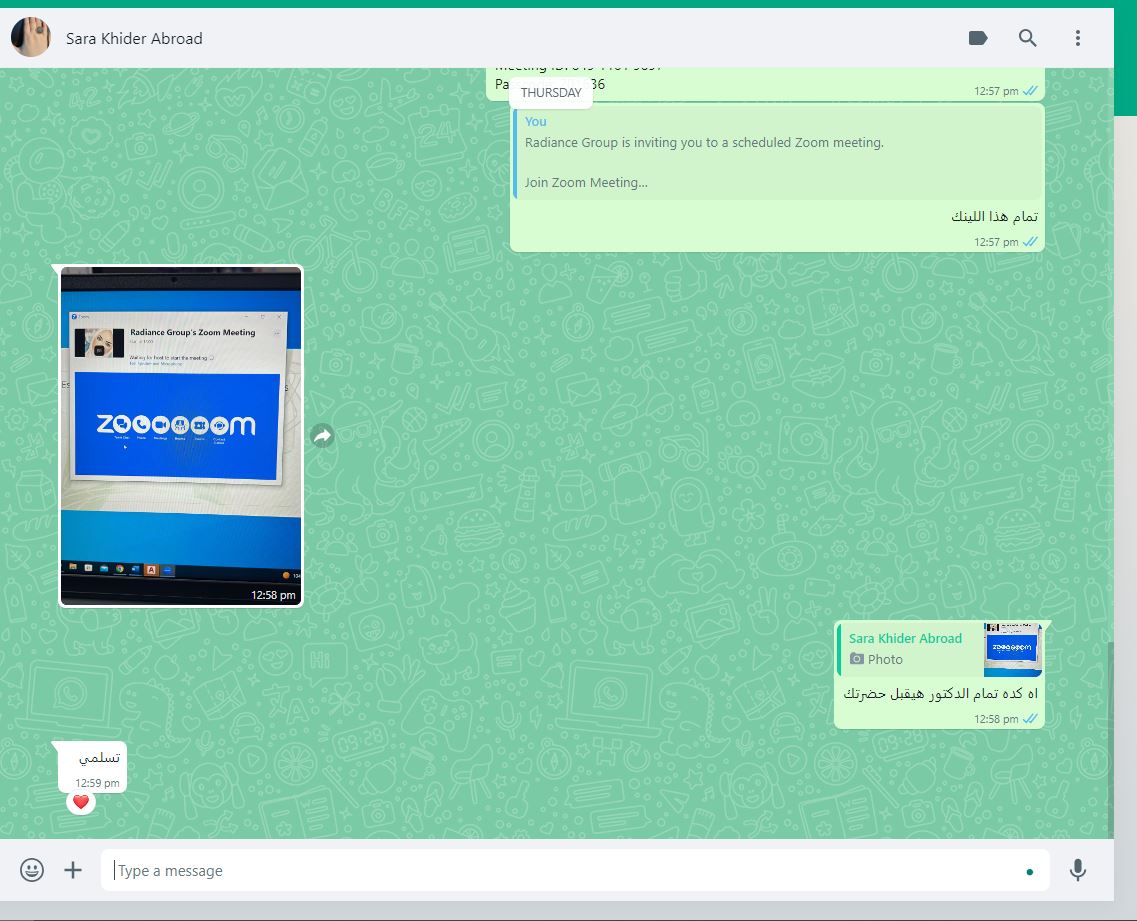The image size is (1137, 921).
Task: Search messages with the magnifier icon
Action: pos(1027,38)
